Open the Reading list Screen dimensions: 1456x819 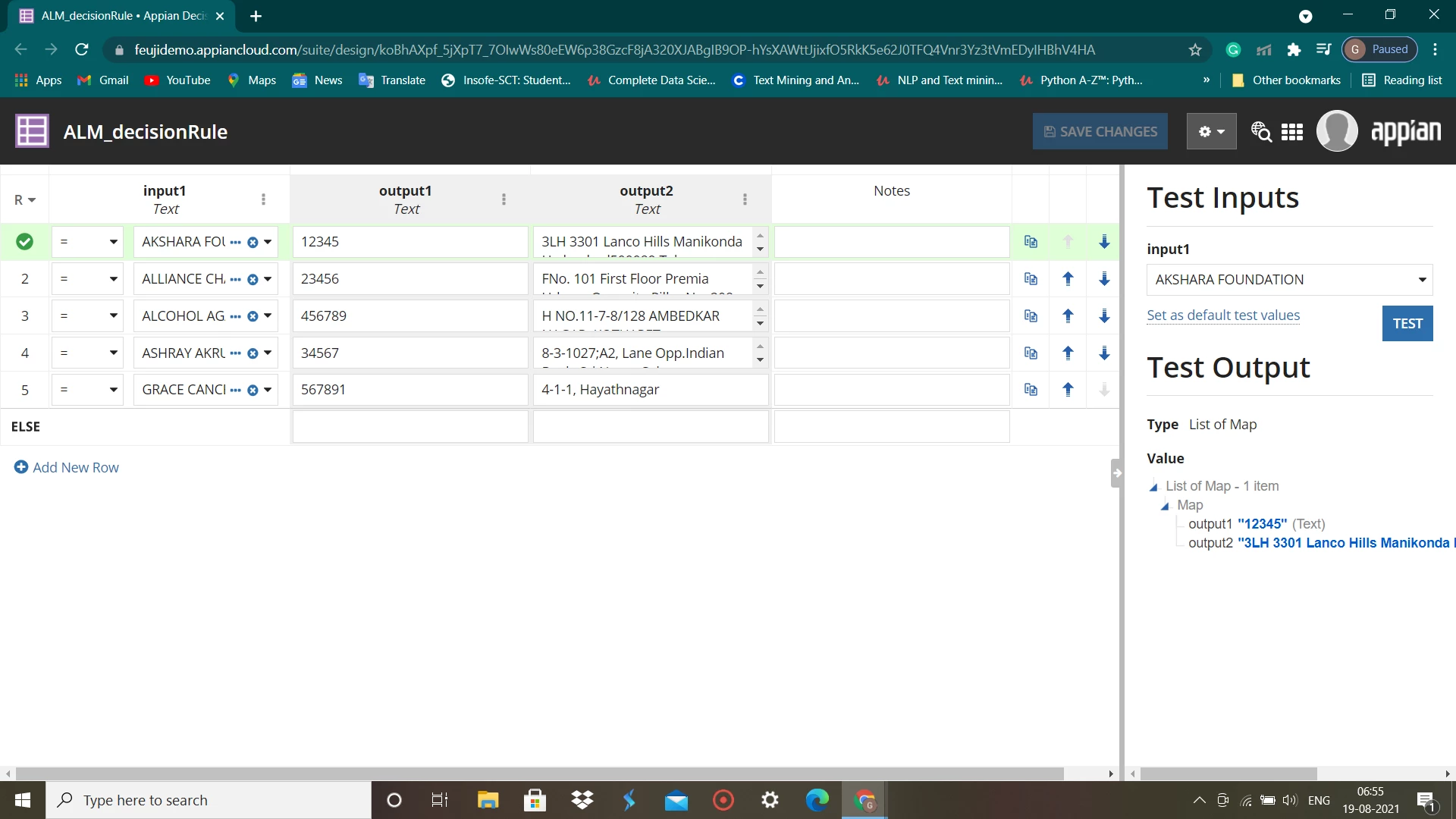coord(1402,80)
